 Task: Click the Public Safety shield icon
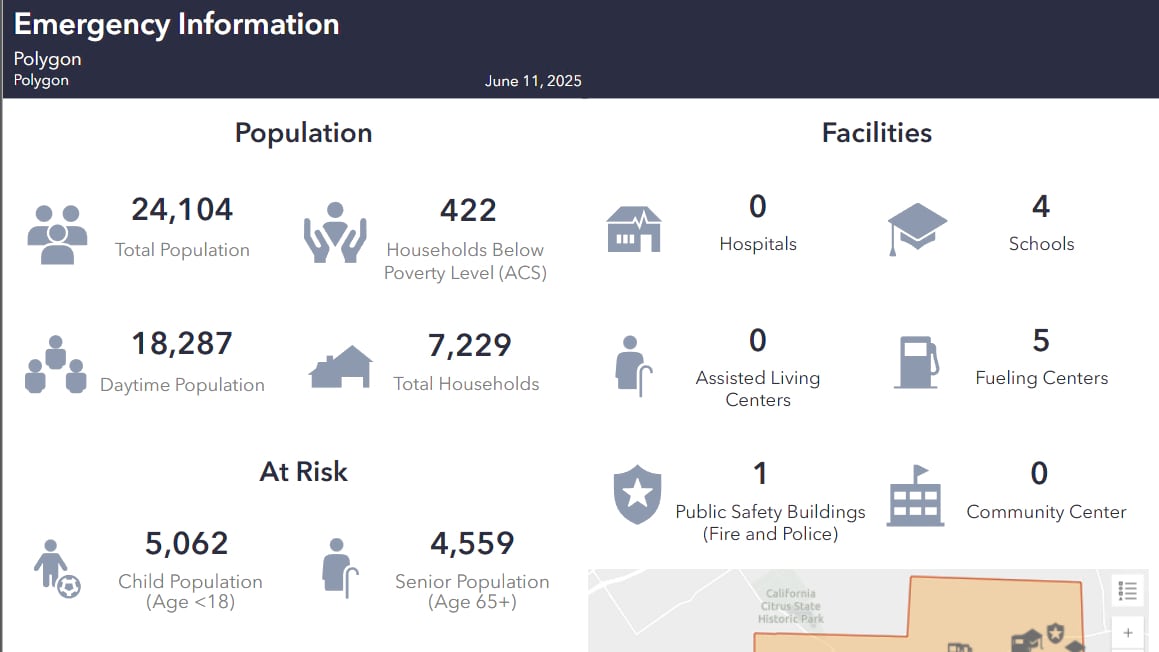pos(637,493)
